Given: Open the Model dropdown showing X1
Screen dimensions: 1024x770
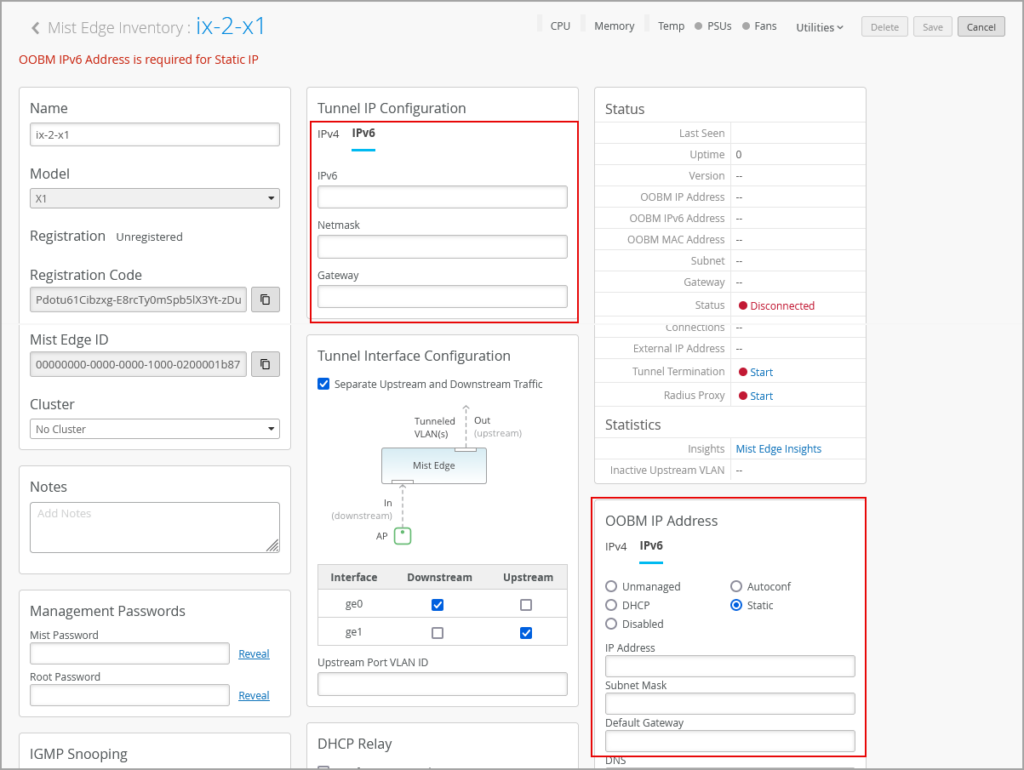Looking at the screenshot, I should tap(154, 199).
